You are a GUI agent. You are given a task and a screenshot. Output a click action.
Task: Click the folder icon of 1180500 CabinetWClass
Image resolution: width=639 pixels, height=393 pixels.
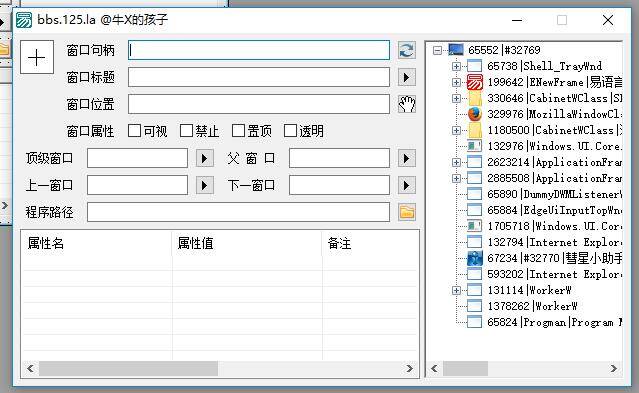tap(474, 130)
